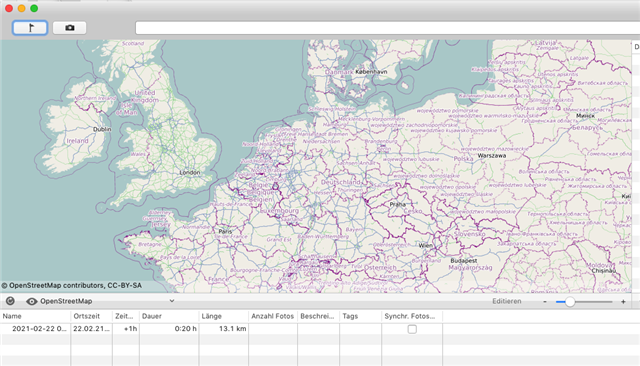Click the Synchr. Fotos... column header
This screenshot has width=640, height=366.
pos(412,316)
